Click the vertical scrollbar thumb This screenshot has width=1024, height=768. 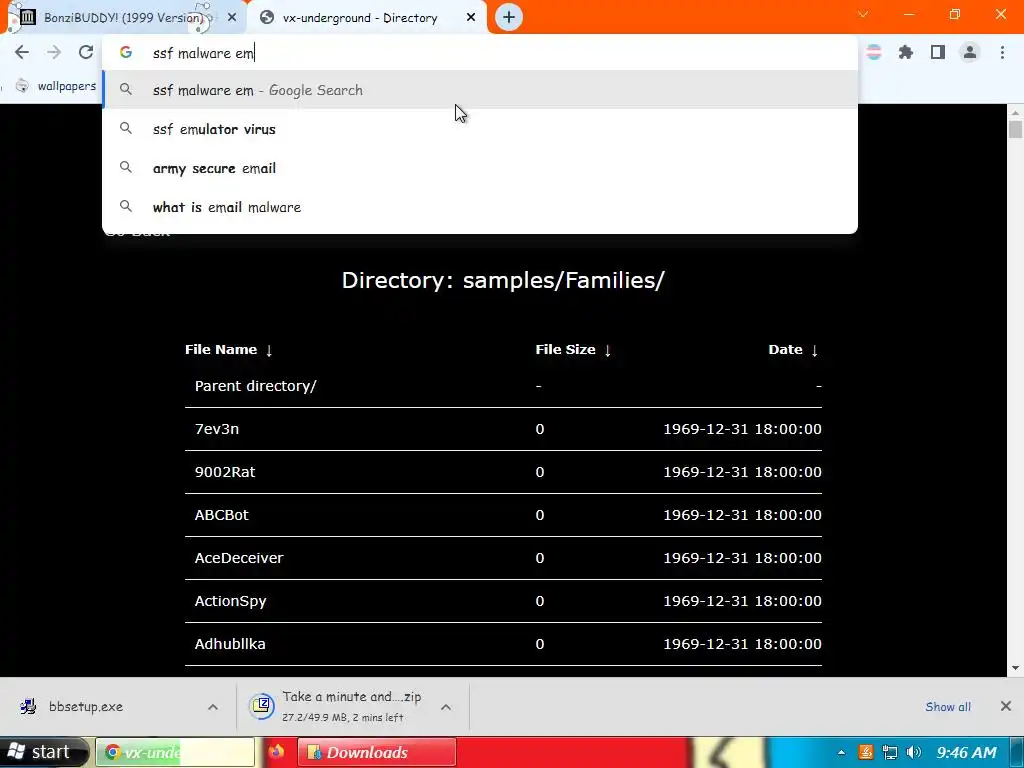coord(1016,129)
